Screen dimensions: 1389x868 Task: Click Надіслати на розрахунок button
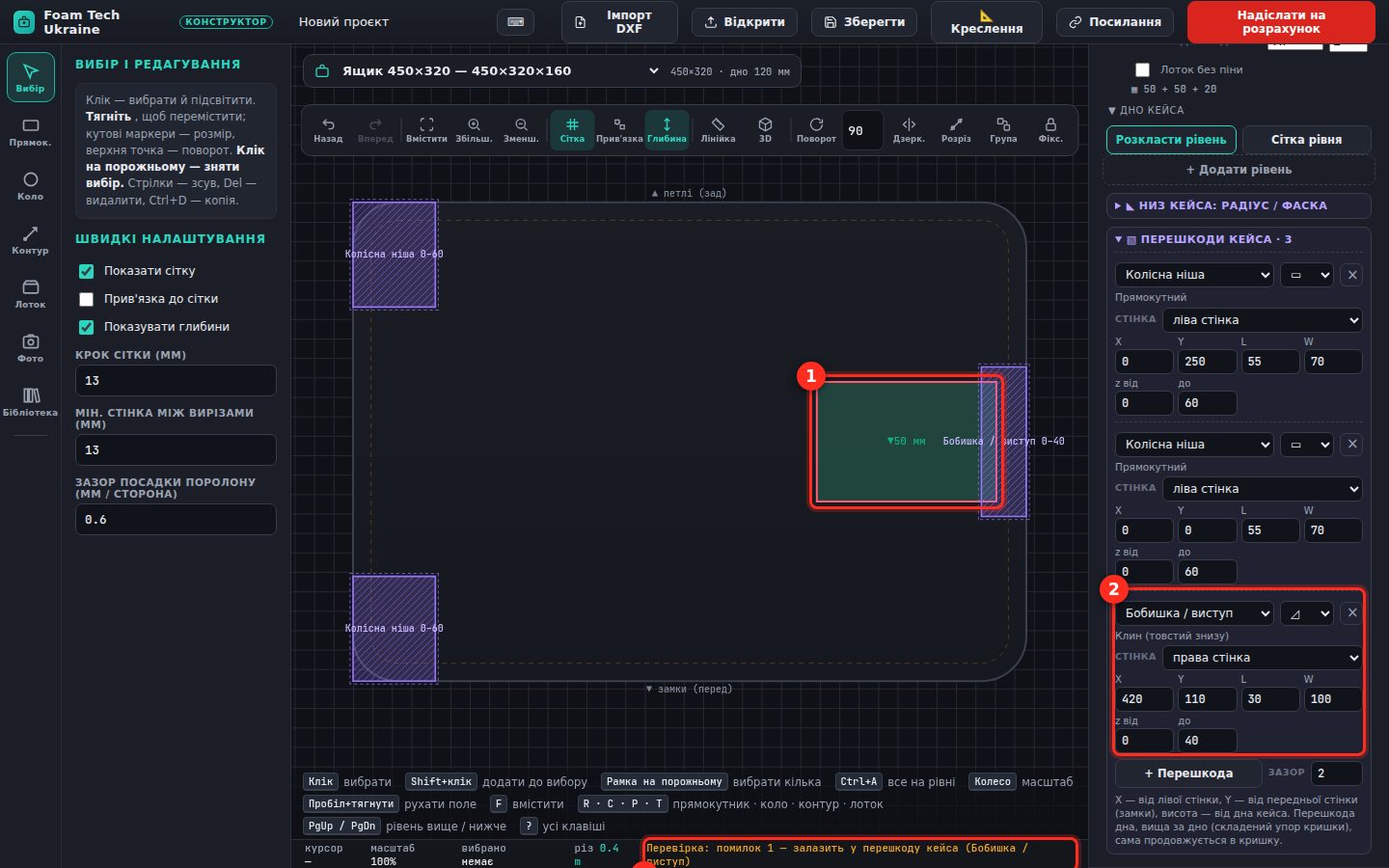[x=1281, y=21]
